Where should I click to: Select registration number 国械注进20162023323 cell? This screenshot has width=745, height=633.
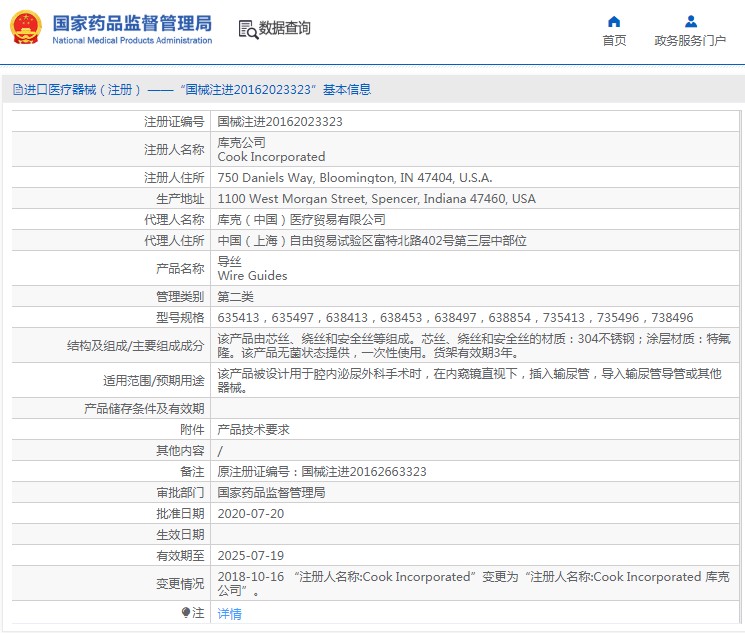280,122
